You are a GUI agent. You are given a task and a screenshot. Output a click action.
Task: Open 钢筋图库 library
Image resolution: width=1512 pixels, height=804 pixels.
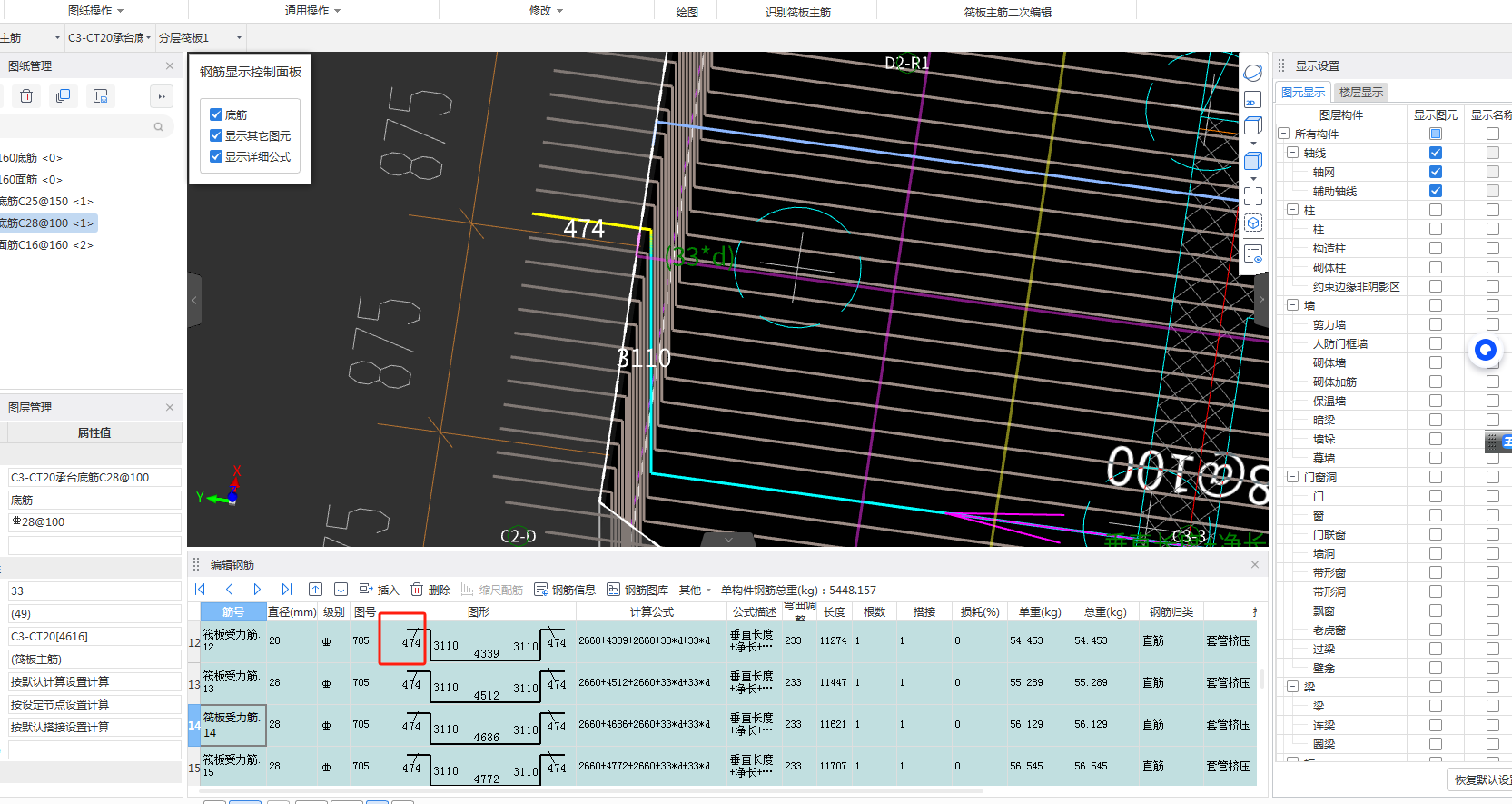pos(637,590)
